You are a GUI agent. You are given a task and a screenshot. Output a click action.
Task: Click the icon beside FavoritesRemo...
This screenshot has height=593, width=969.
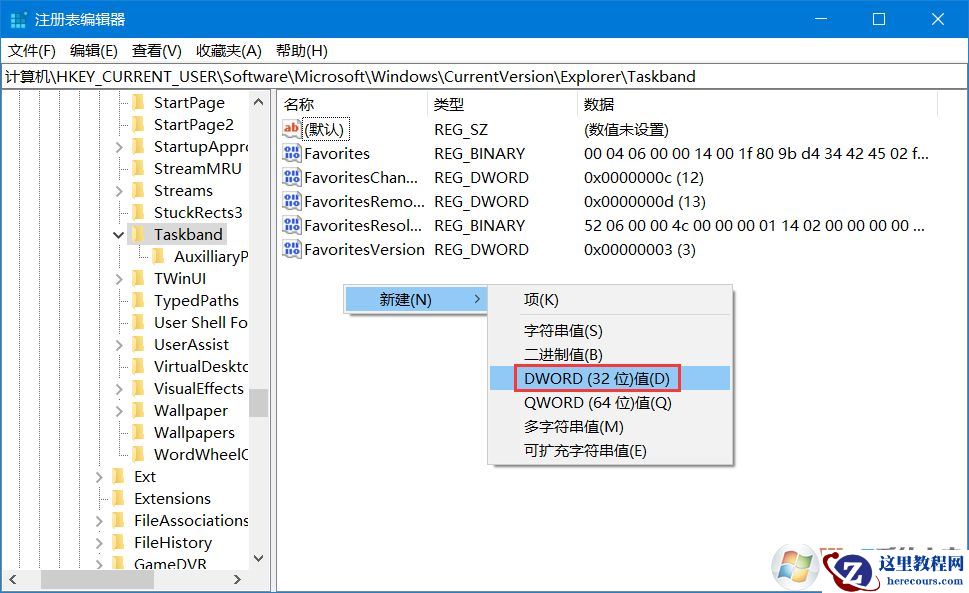(290, 201)
